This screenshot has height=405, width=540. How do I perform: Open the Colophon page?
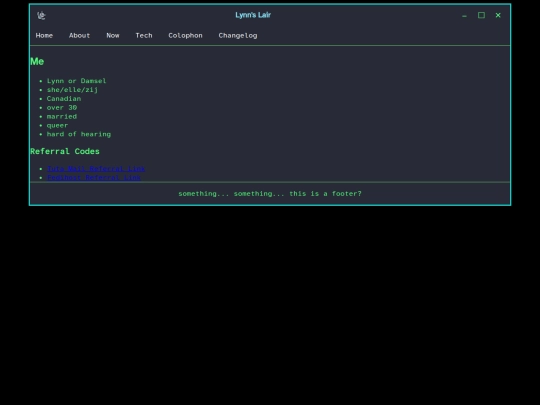(185, 35)
